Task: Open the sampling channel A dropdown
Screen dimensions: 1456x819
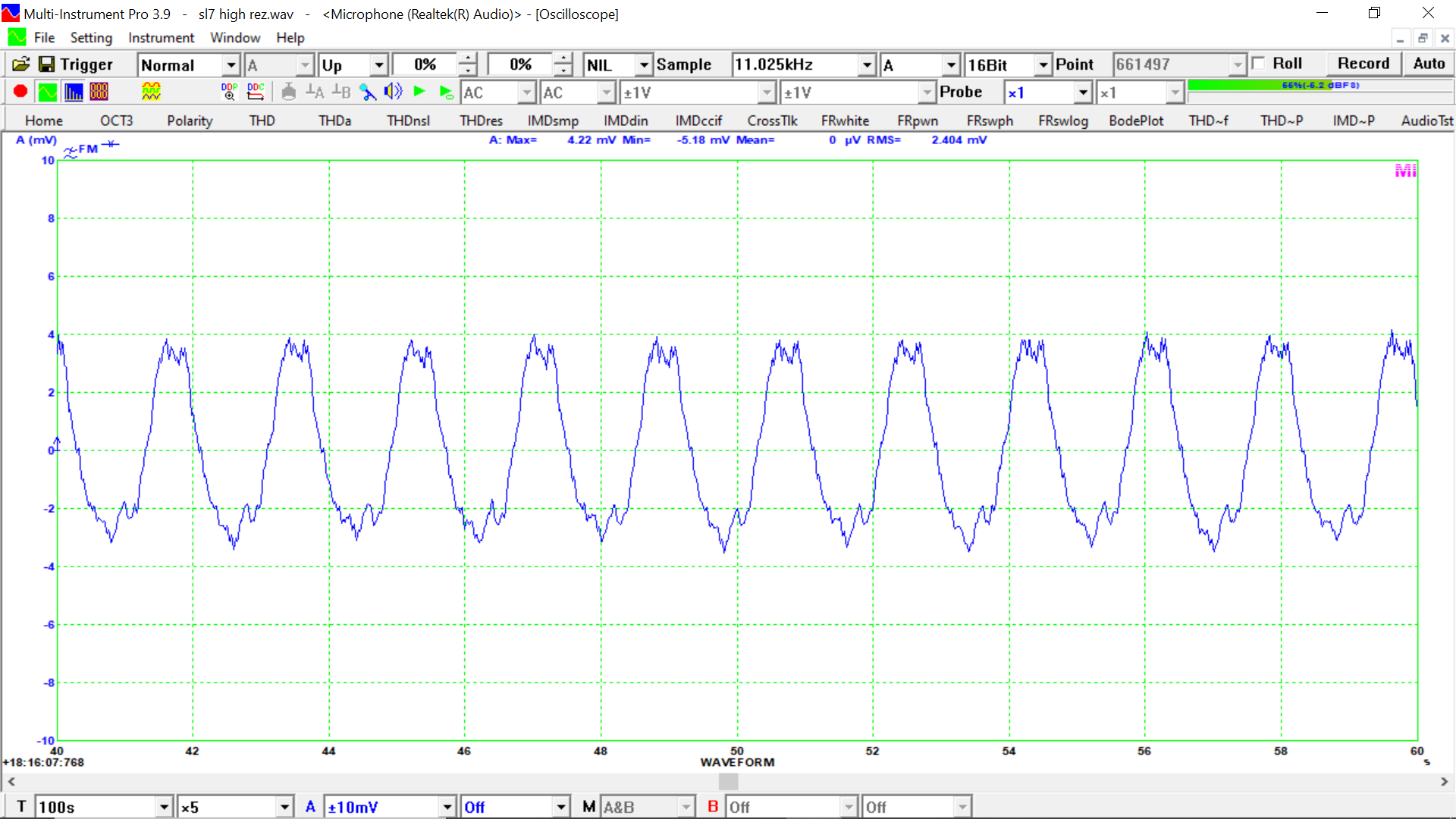Action: [x=951, y=65]
